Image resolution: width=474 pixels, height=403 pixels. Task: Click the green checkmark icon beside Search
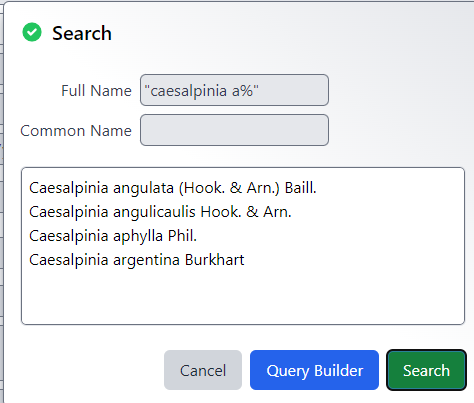tap(32, 32)
